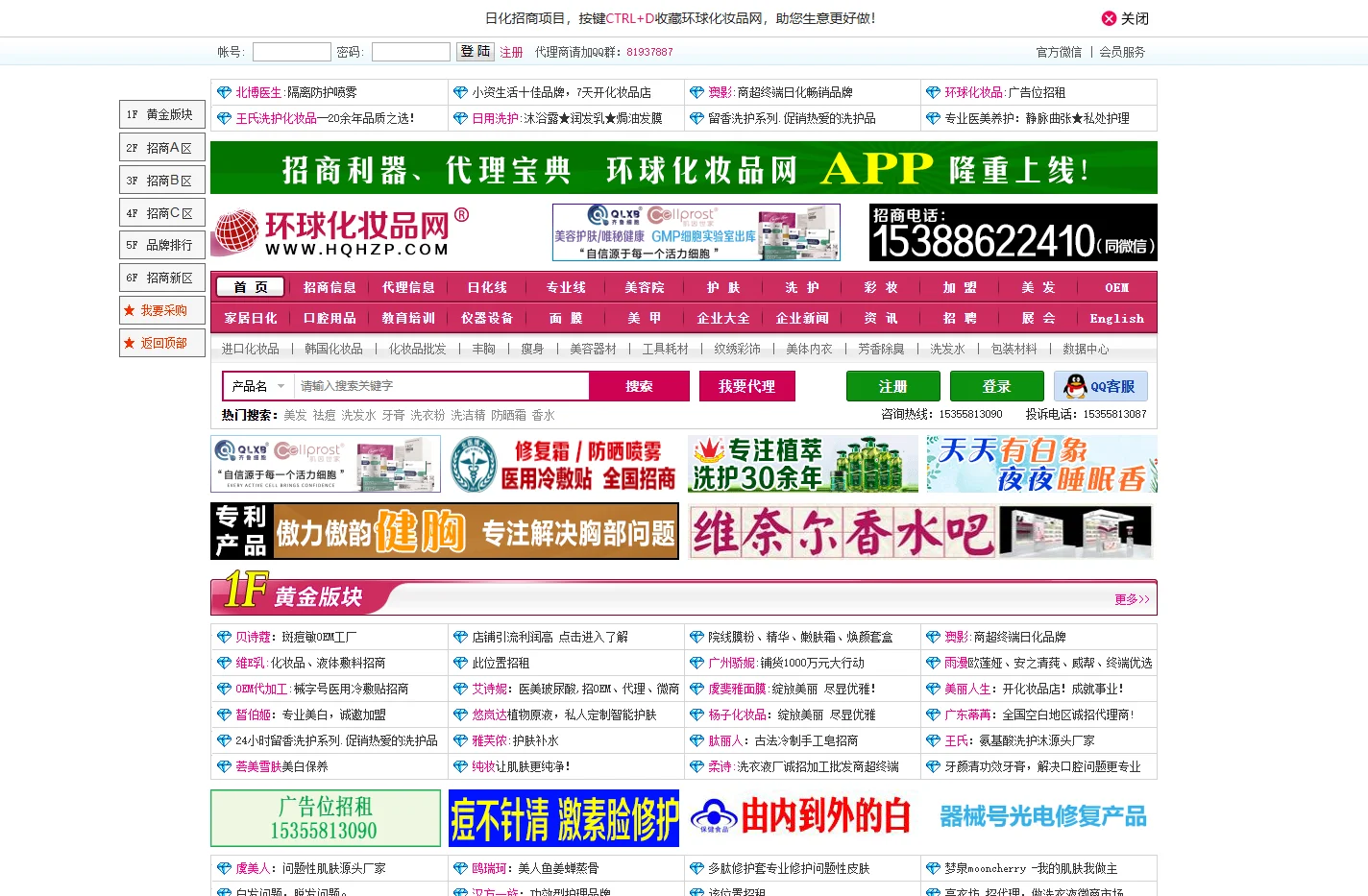This screenshot has height=896, width=1368.
Task: Click diamond icon beside 美丽人生
Action: pos(933,689)
